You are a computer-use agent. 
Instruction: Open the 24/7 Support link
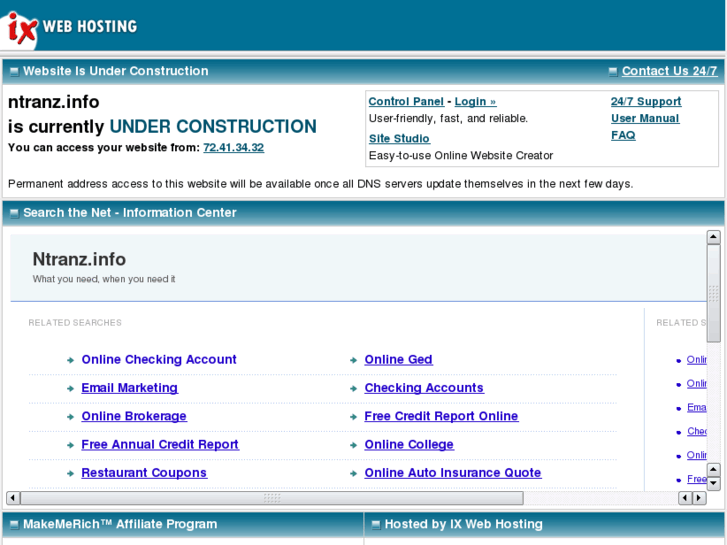click(646, 101)
